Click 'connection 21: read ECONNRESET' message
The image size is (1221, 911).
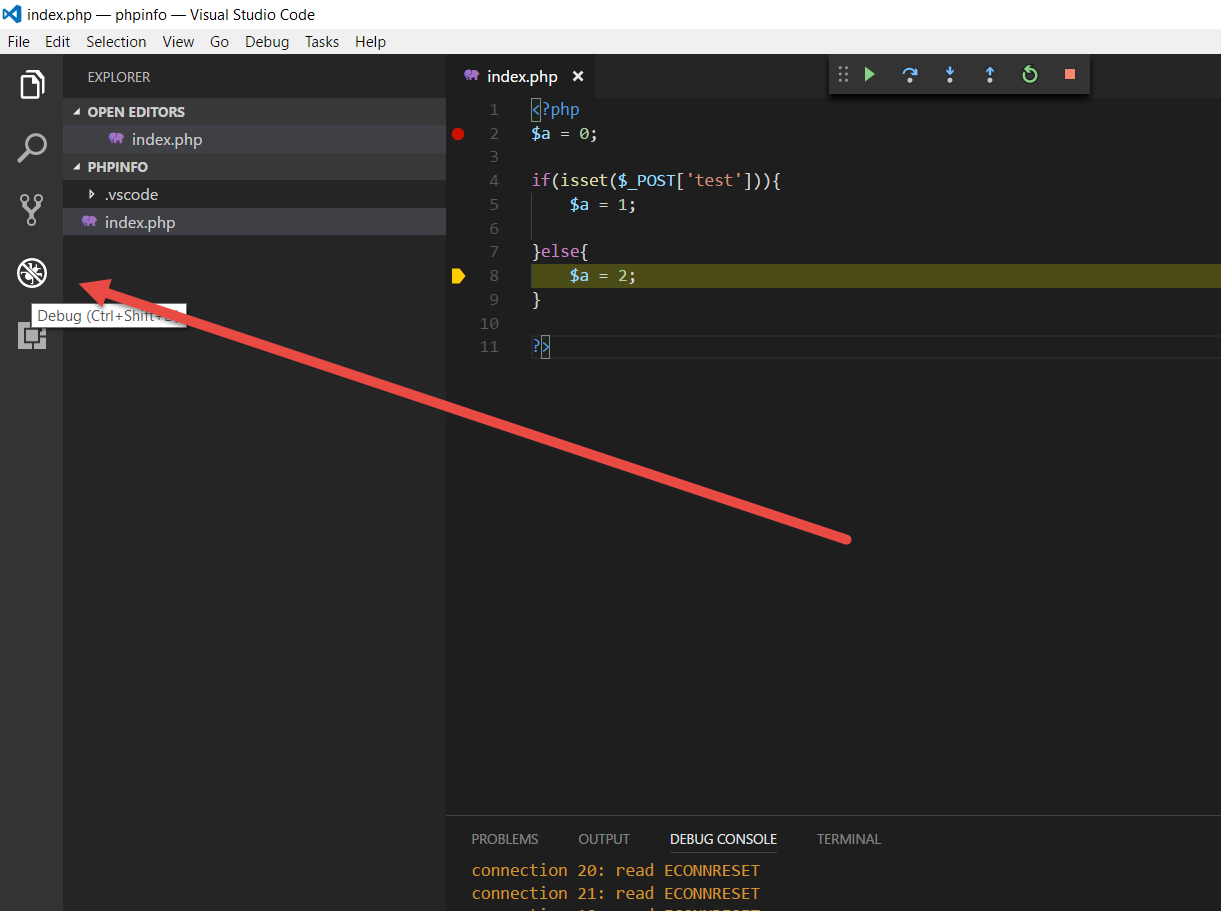(x=616, y=893)
